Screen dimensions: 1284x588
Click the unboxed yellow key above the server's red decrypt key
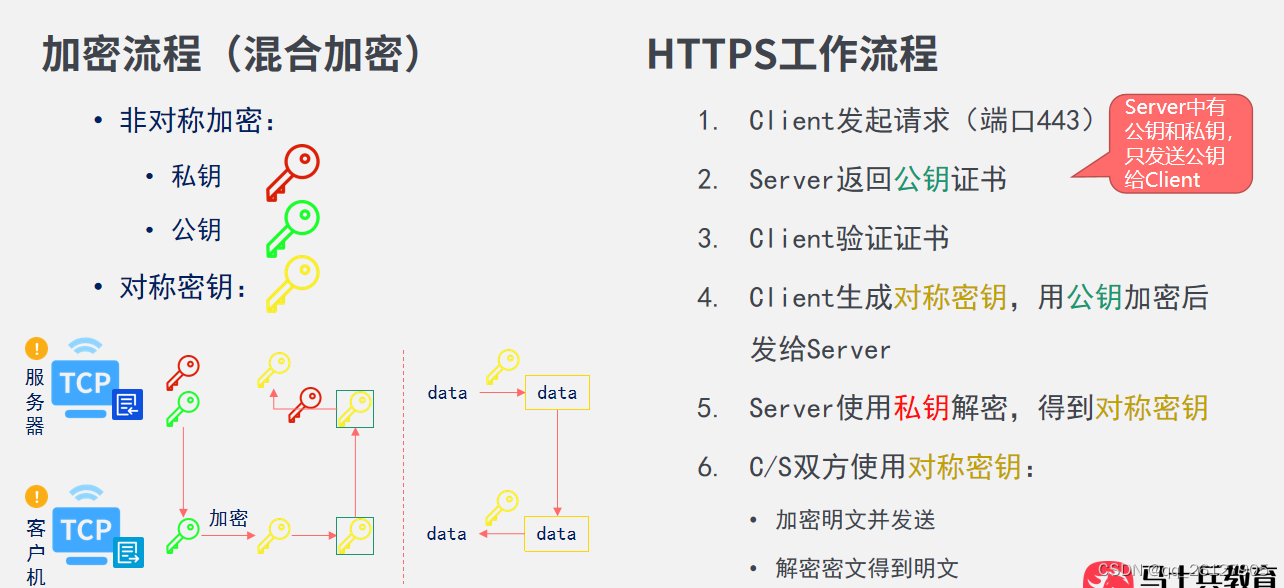click(x=274, y=370)
